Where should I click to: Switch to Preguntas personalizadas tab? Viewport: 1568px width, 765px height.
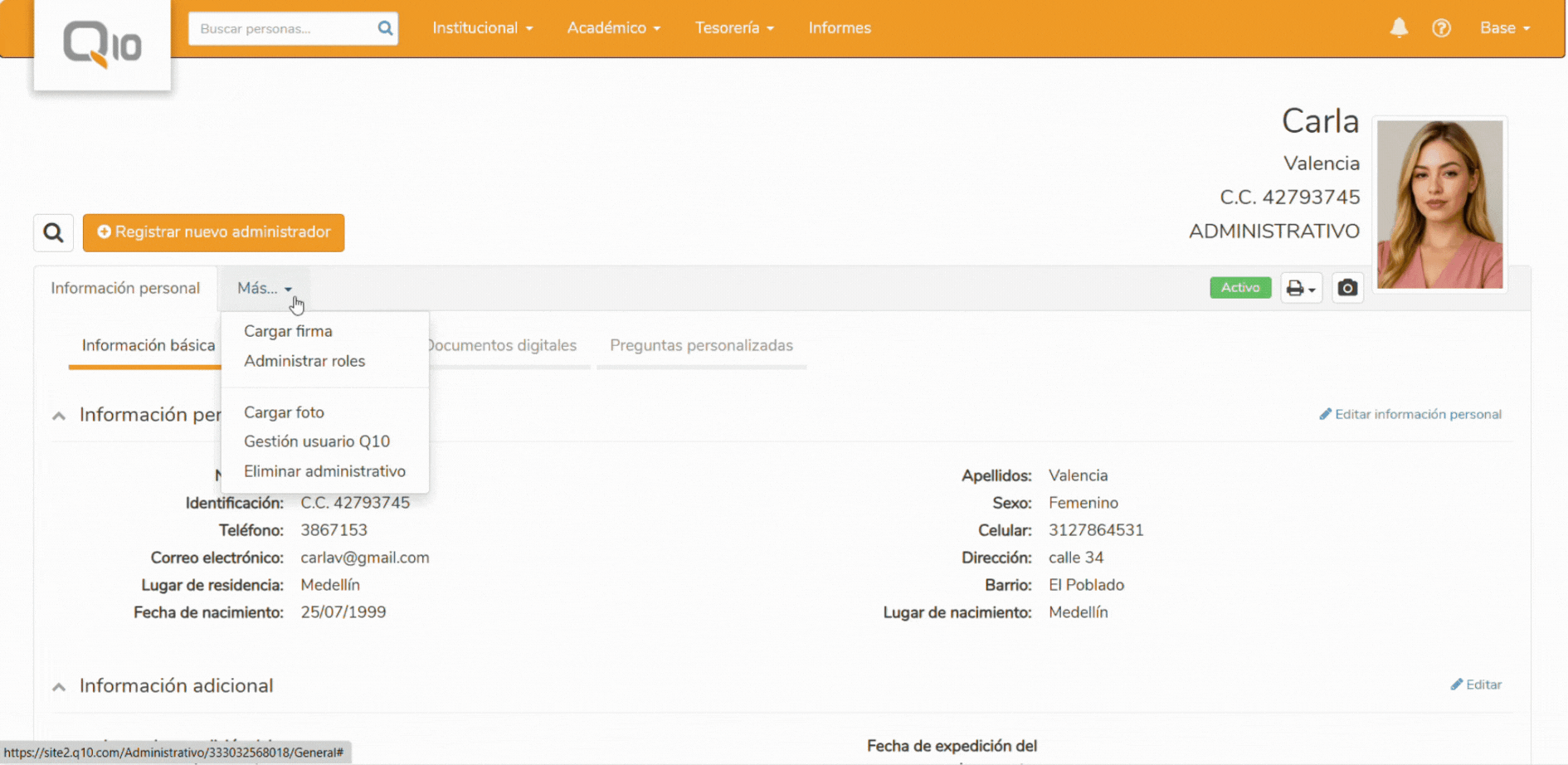701,346
